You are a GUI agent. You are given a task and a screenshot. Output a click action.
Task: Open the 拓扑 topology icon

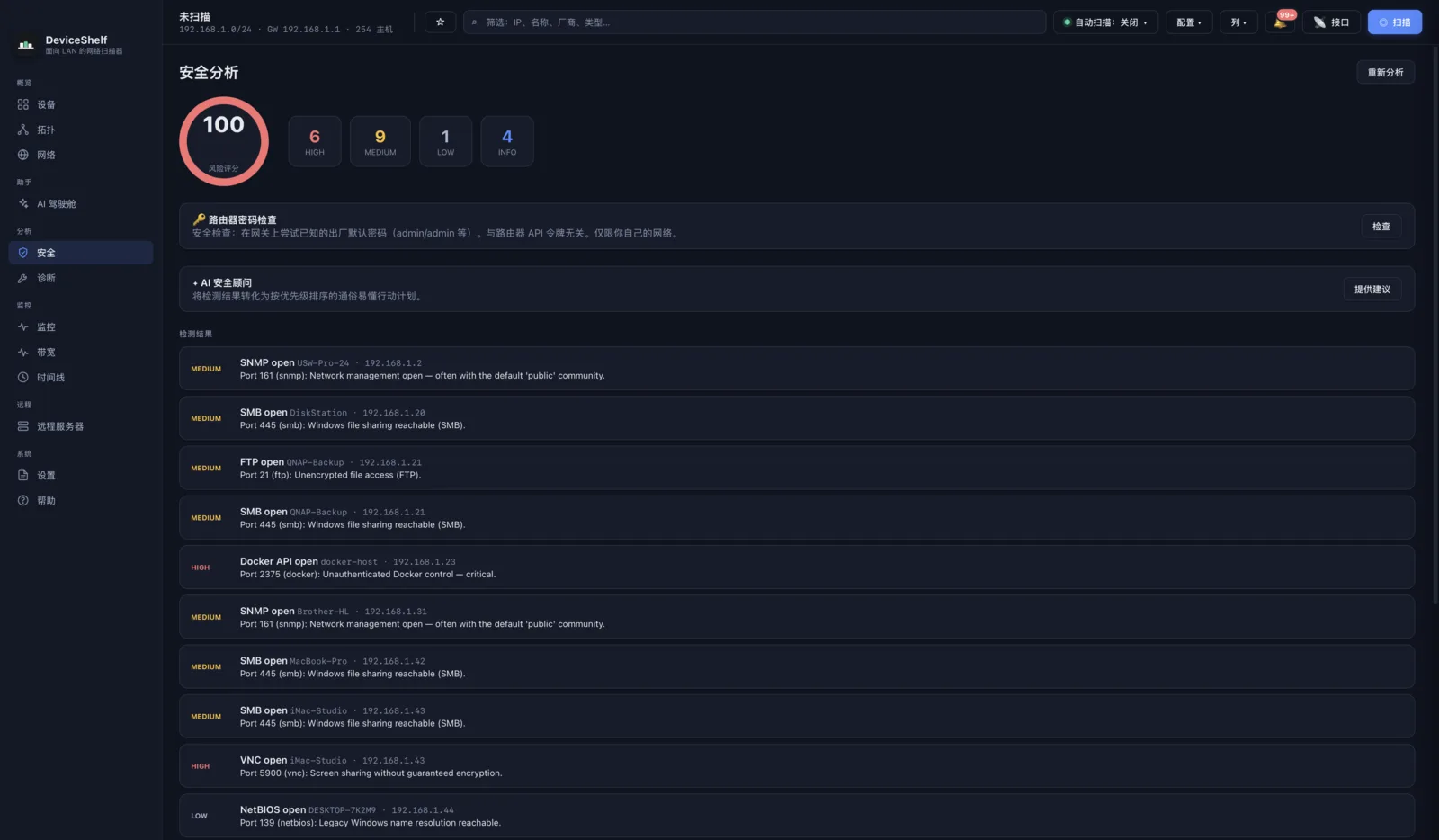click(x=23, y=130)
